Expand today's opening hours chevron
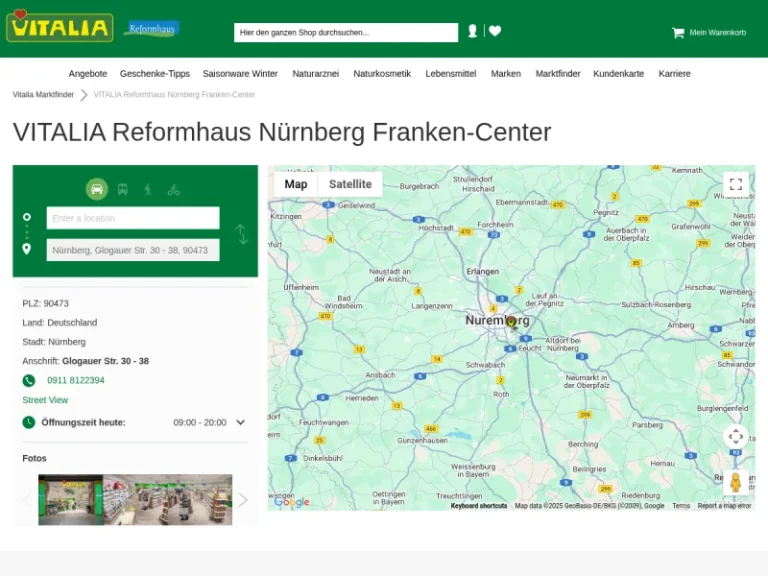 [240, 423]
